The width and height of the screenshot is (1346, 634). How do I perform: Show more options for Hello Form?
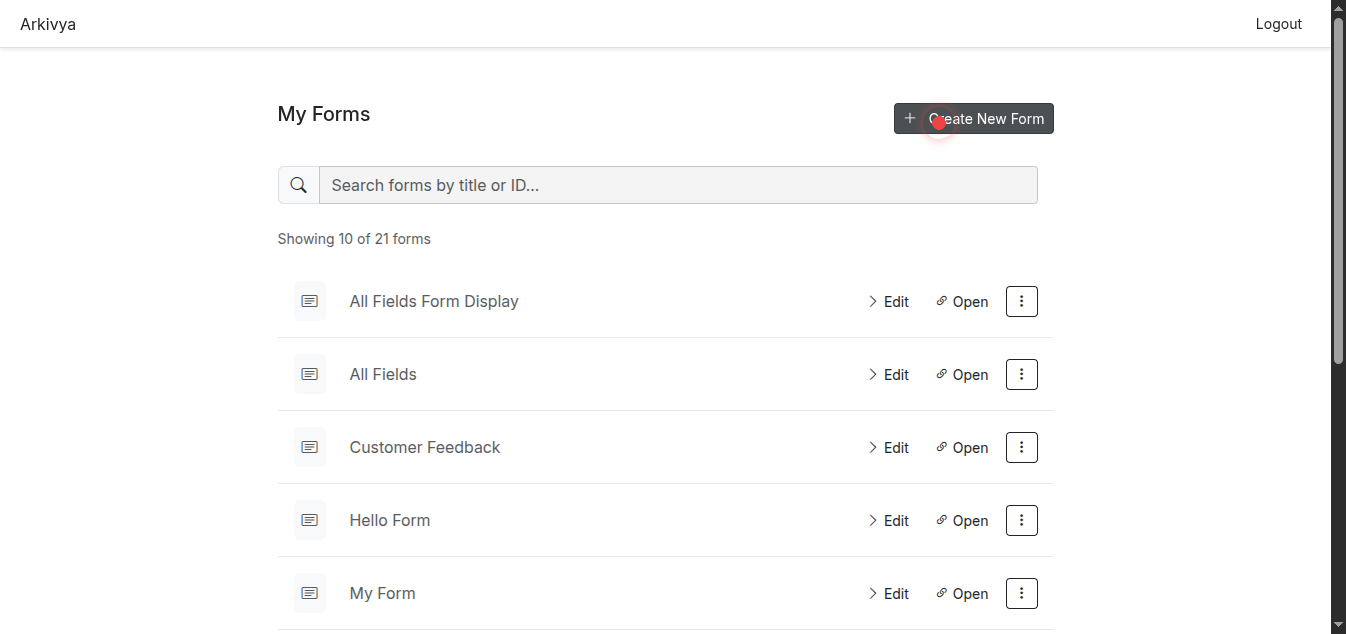pyautogui.click(x=1021, y=520)
